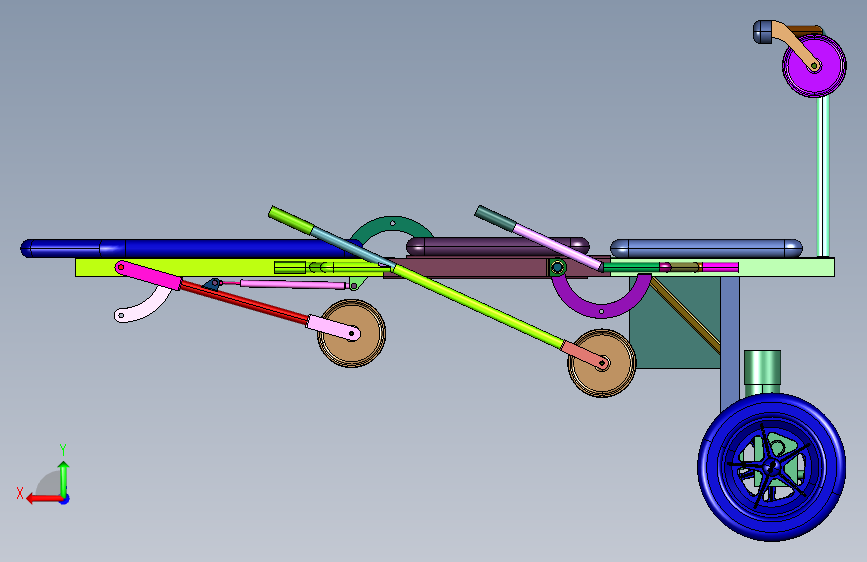Select the left tan caster wheel
The height and width of the screenshot is (562, 867).
tap(352, 334)
